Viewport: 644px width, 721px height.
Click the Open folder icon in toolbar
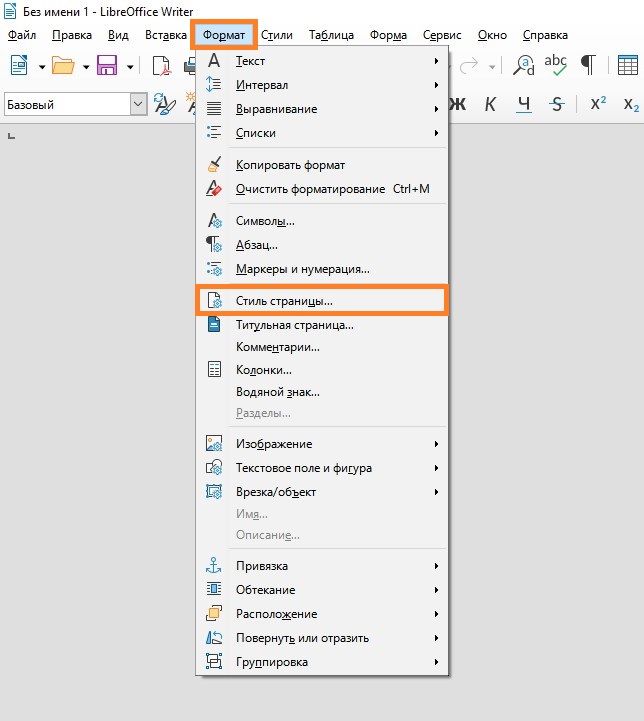point(63,66)
